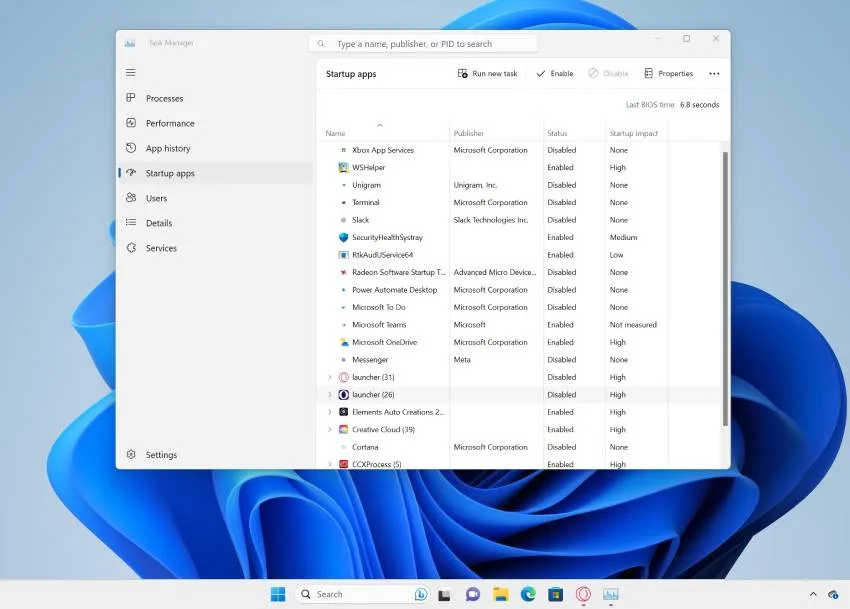
Task: Open Microsoft Store from taskbar
Action: [556, 594]
